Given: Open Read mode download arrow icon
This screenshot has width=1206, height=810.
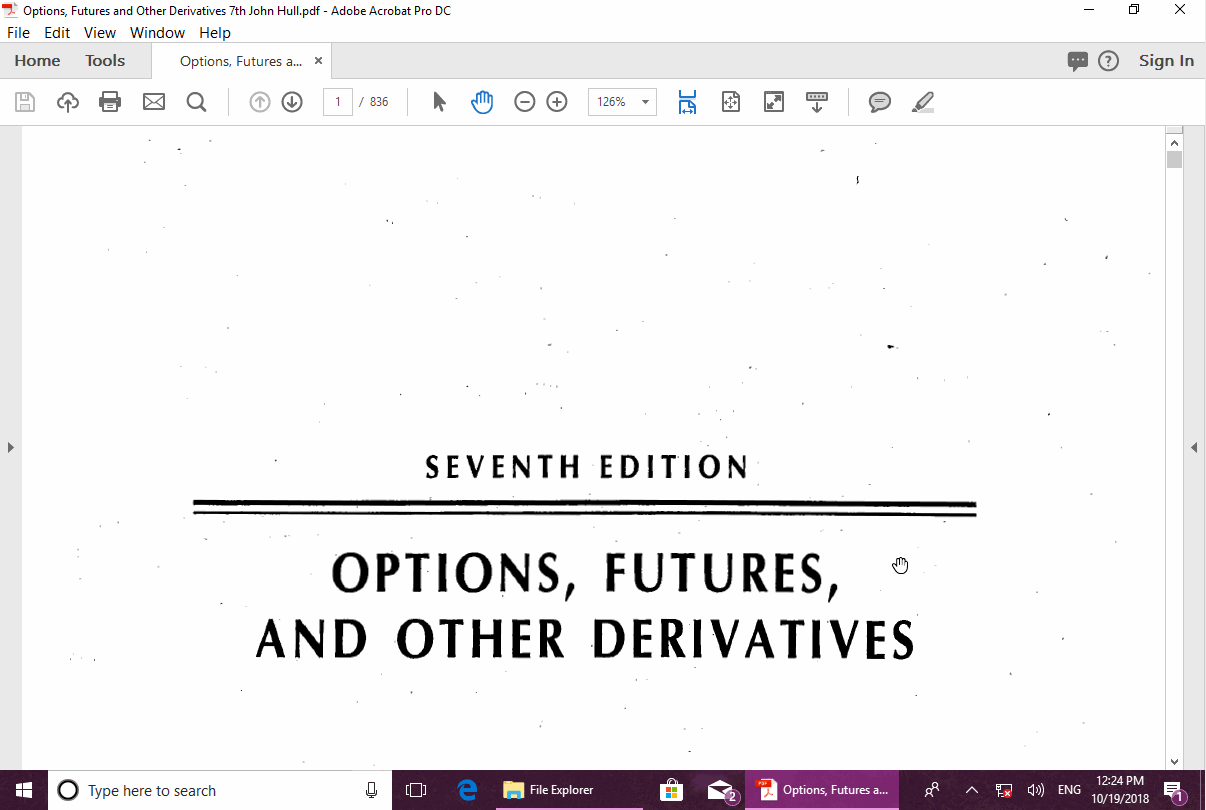Looking at the screenshot, I should 817,102.
